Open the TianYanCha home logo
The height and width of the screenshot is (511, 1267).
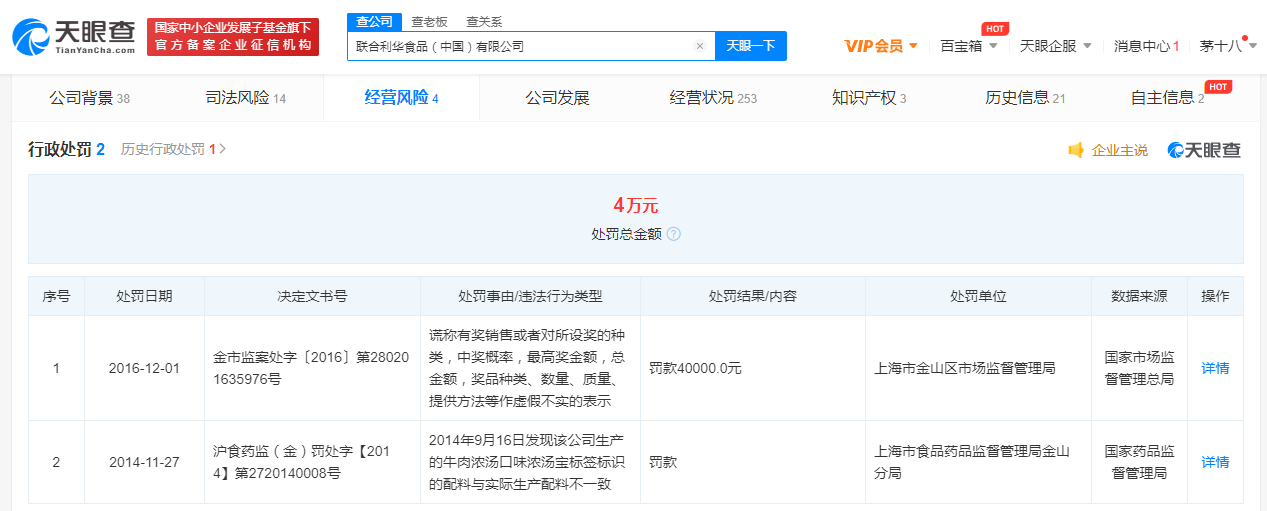(x=73, y=37)
